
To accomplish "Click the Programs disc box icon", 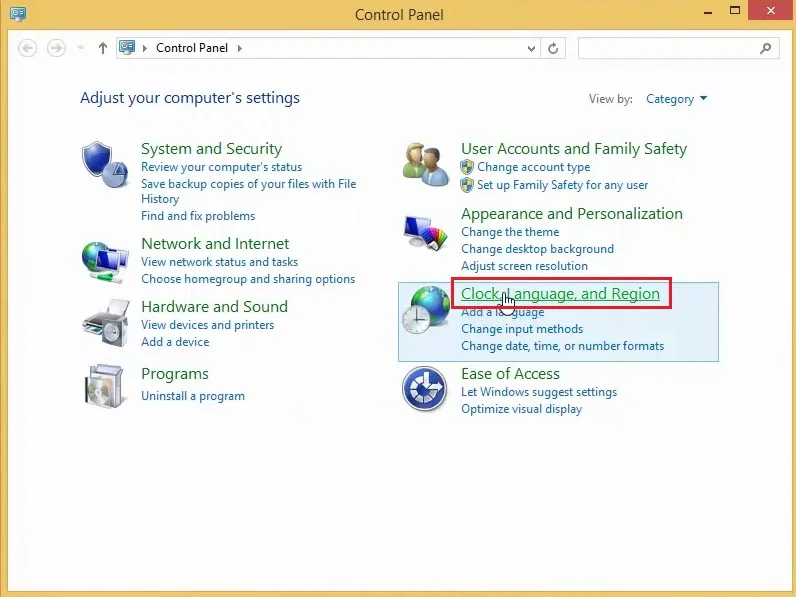I will point(105,386).
